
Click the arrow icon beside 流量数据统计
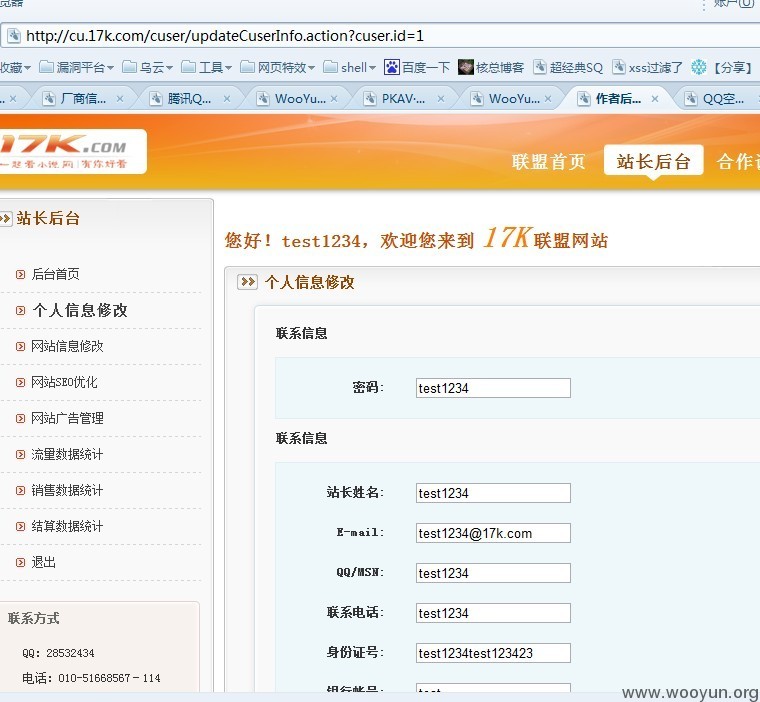20,455
